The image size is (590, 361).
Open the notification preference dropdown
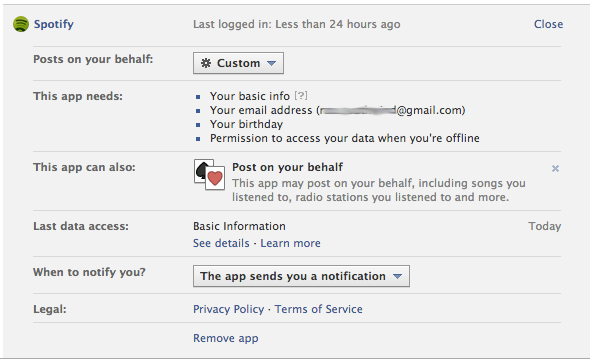point(301,276)
